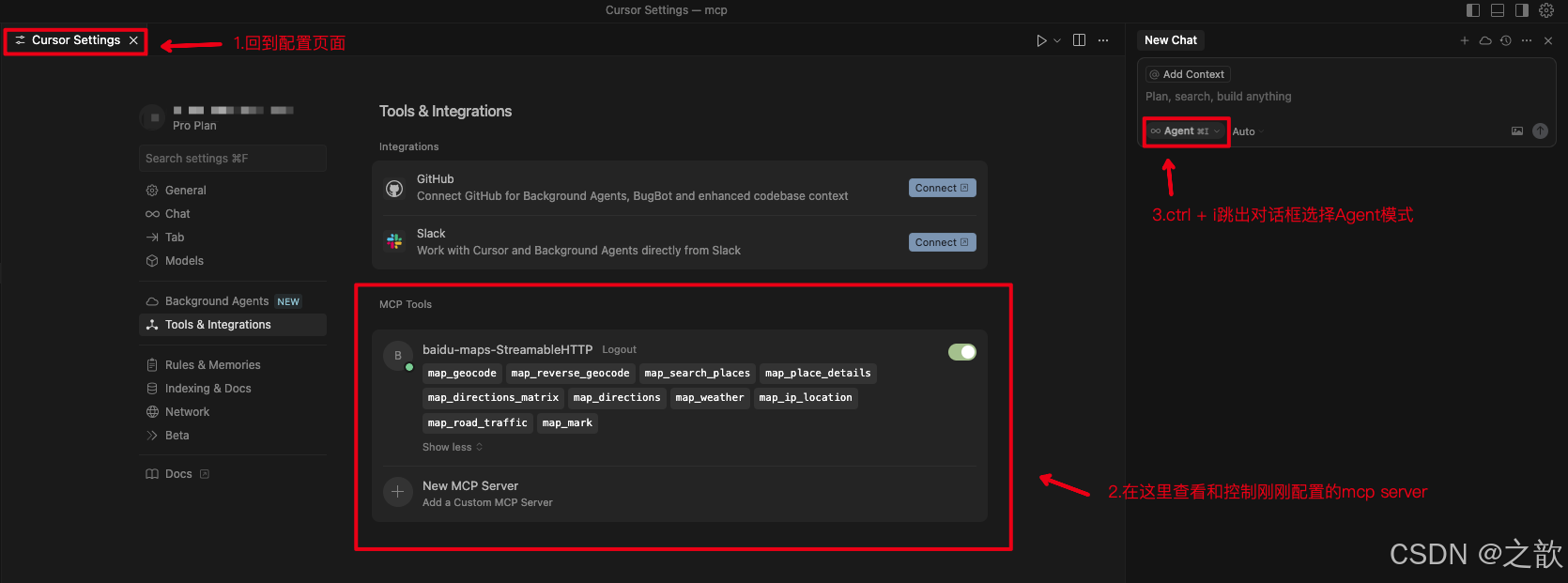Click the map_road_traffic tool chip
1568x583 pixels.
pyautogui.click(x=477, y=423)
